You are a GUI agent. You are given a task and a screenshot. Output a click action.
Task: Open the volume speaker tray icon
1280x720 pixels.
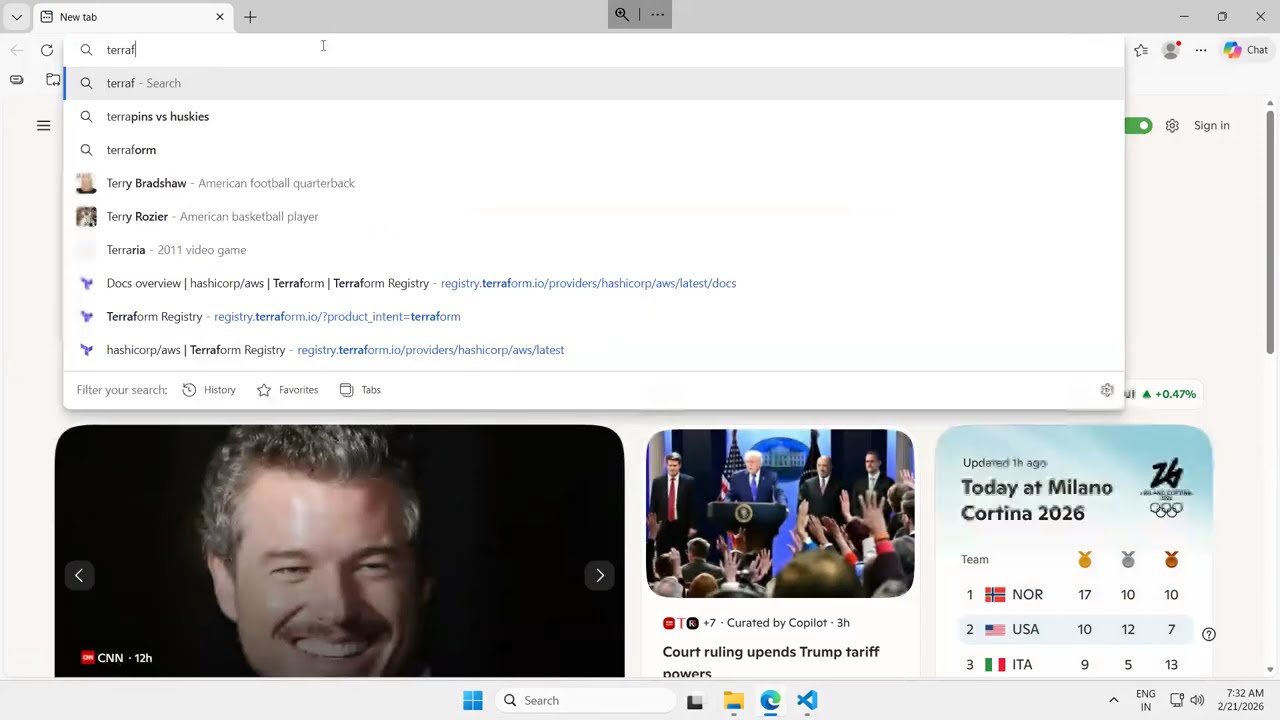1197,700
